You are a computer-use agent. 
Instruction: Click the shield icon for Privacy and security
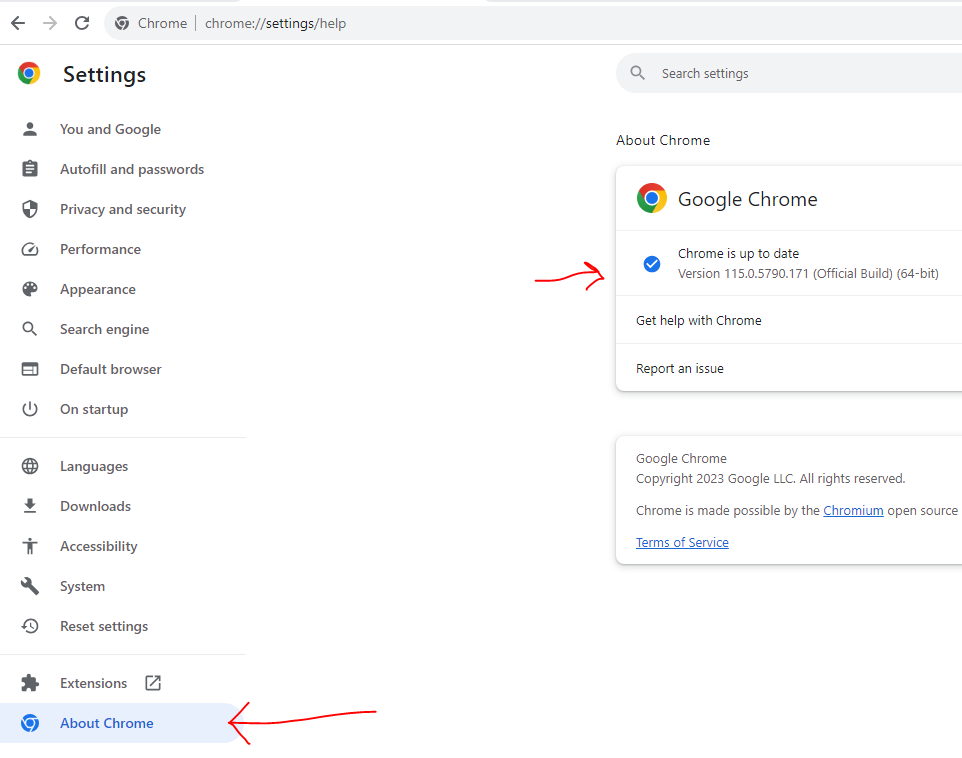pyautogui.click(x=29, y=209)
